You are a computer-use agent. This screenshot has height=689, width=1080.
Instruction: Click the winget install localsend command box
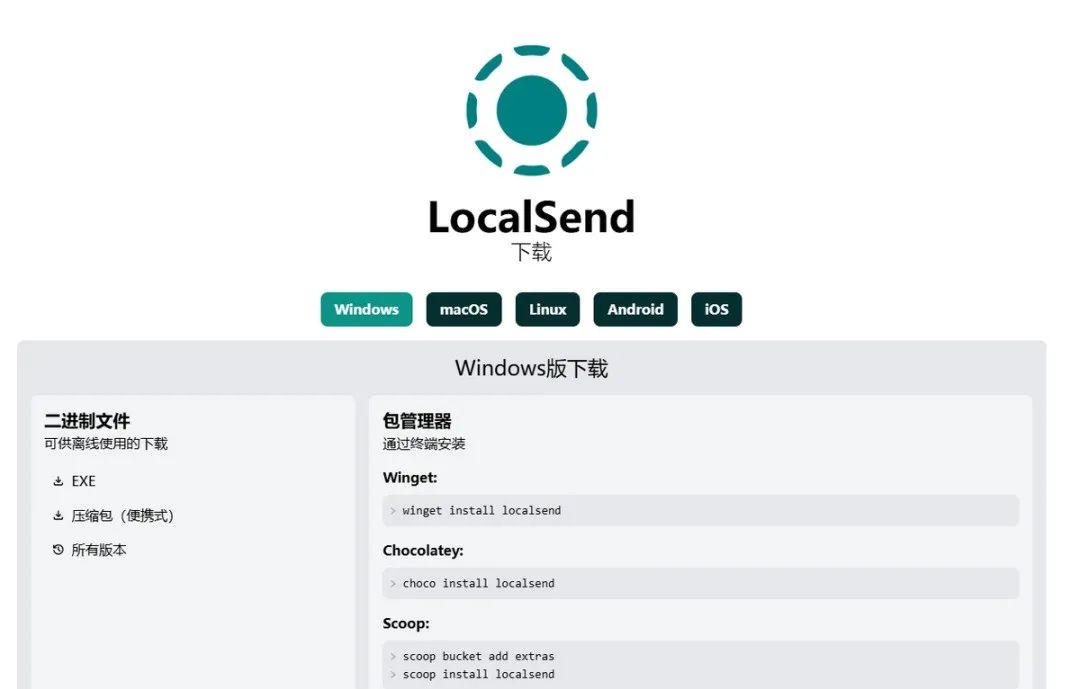point(700,511)
